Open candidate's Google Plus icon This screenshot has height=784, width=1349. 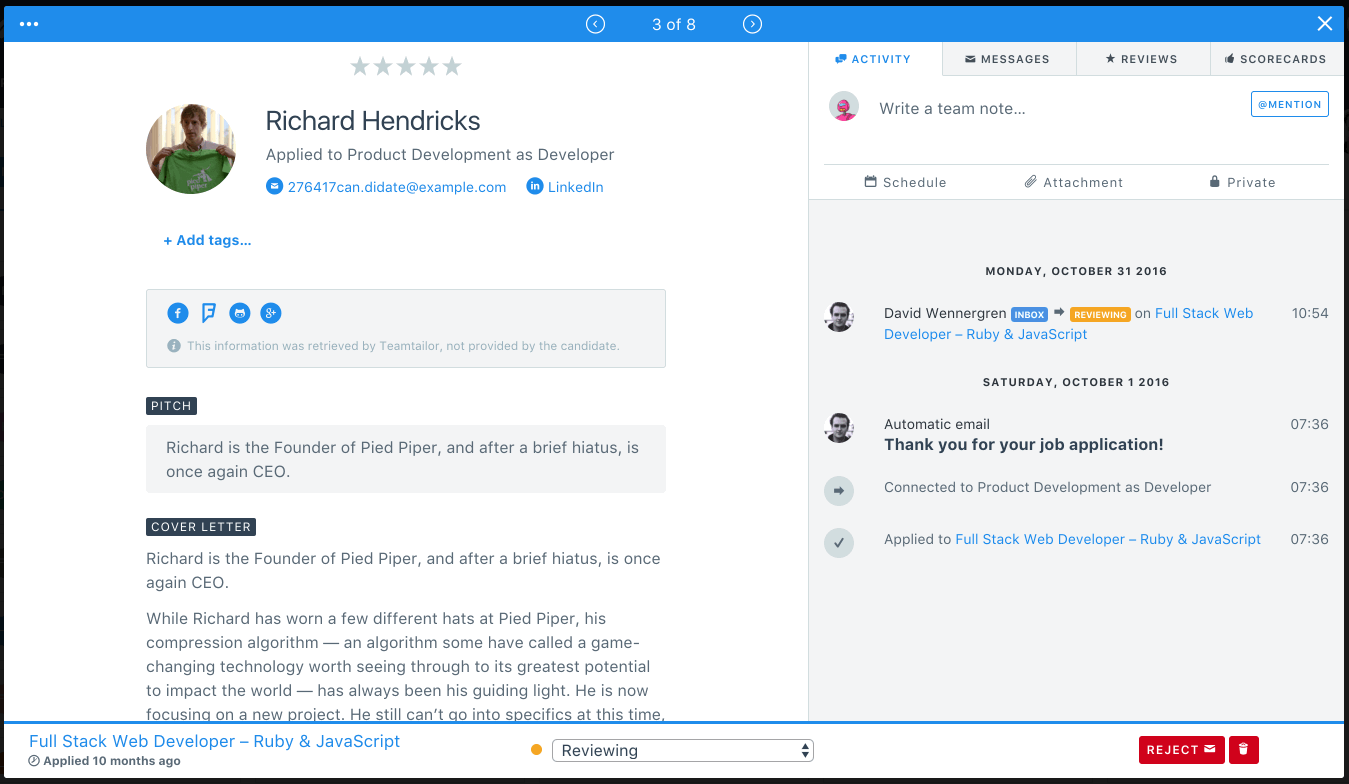click(x=270, y=313)
